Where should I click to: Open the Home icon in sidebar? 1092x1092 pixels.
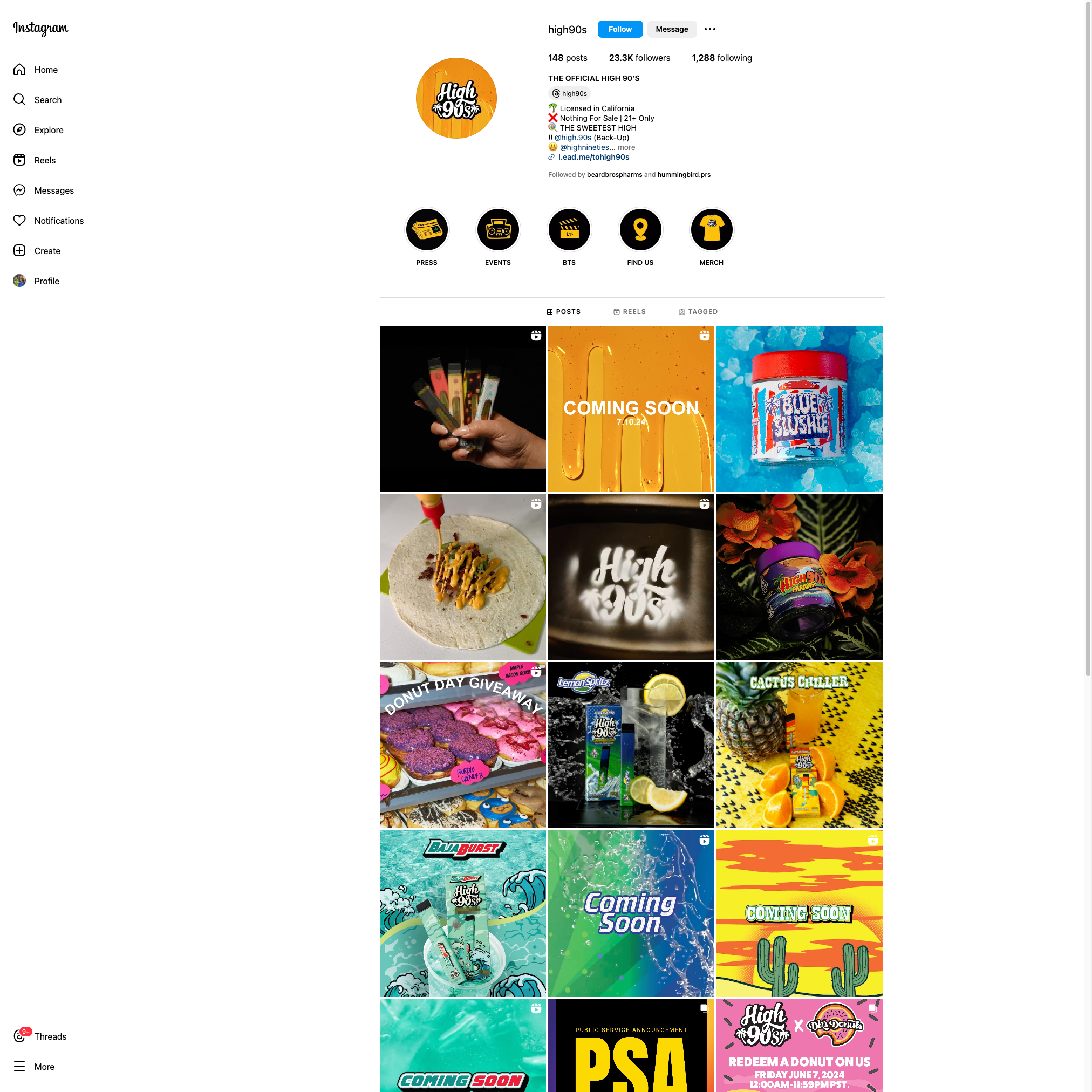pos(20,70)
